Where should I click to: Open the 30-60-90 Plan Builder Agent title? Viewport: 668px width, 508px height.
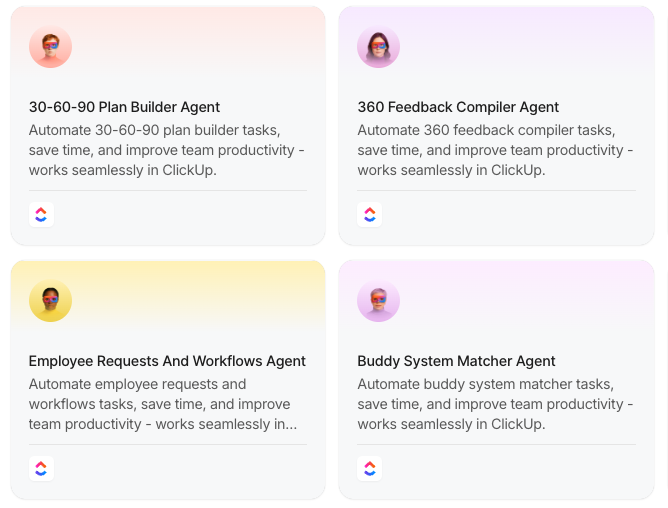click(x=124, y=107)
